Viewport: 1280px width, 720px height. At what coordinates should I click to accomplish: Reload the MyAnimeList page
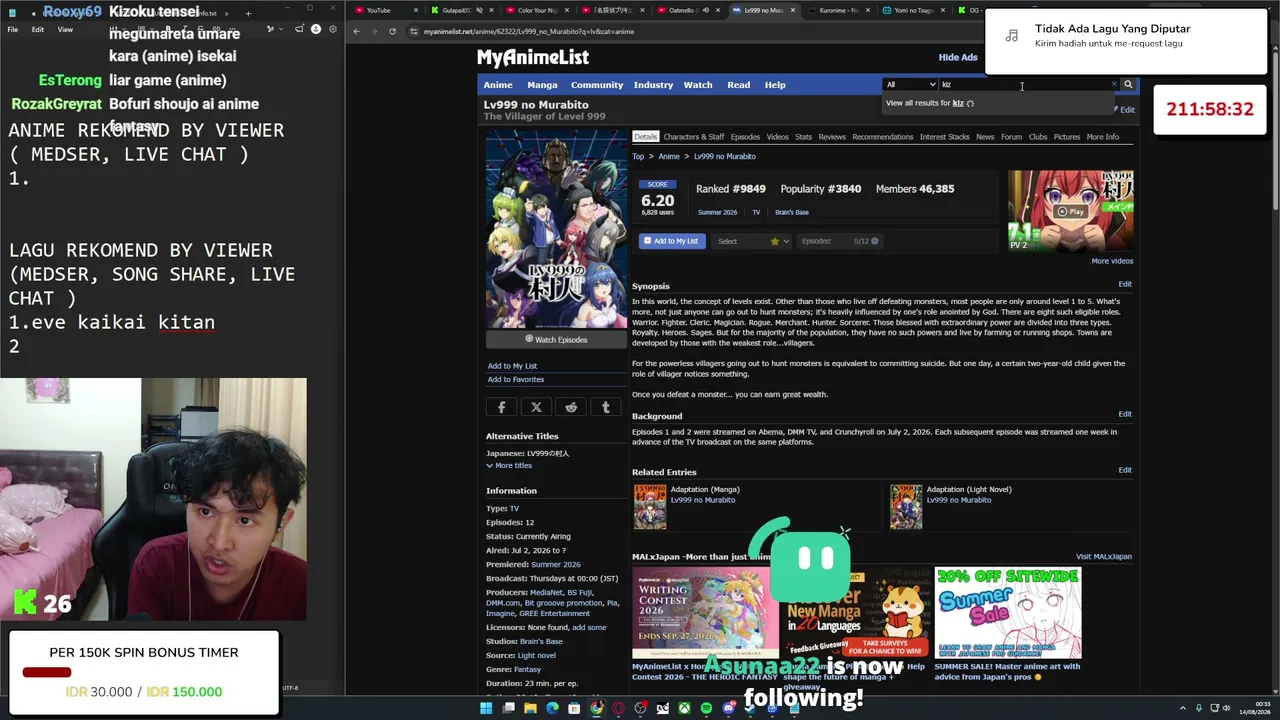click(392, 31)
